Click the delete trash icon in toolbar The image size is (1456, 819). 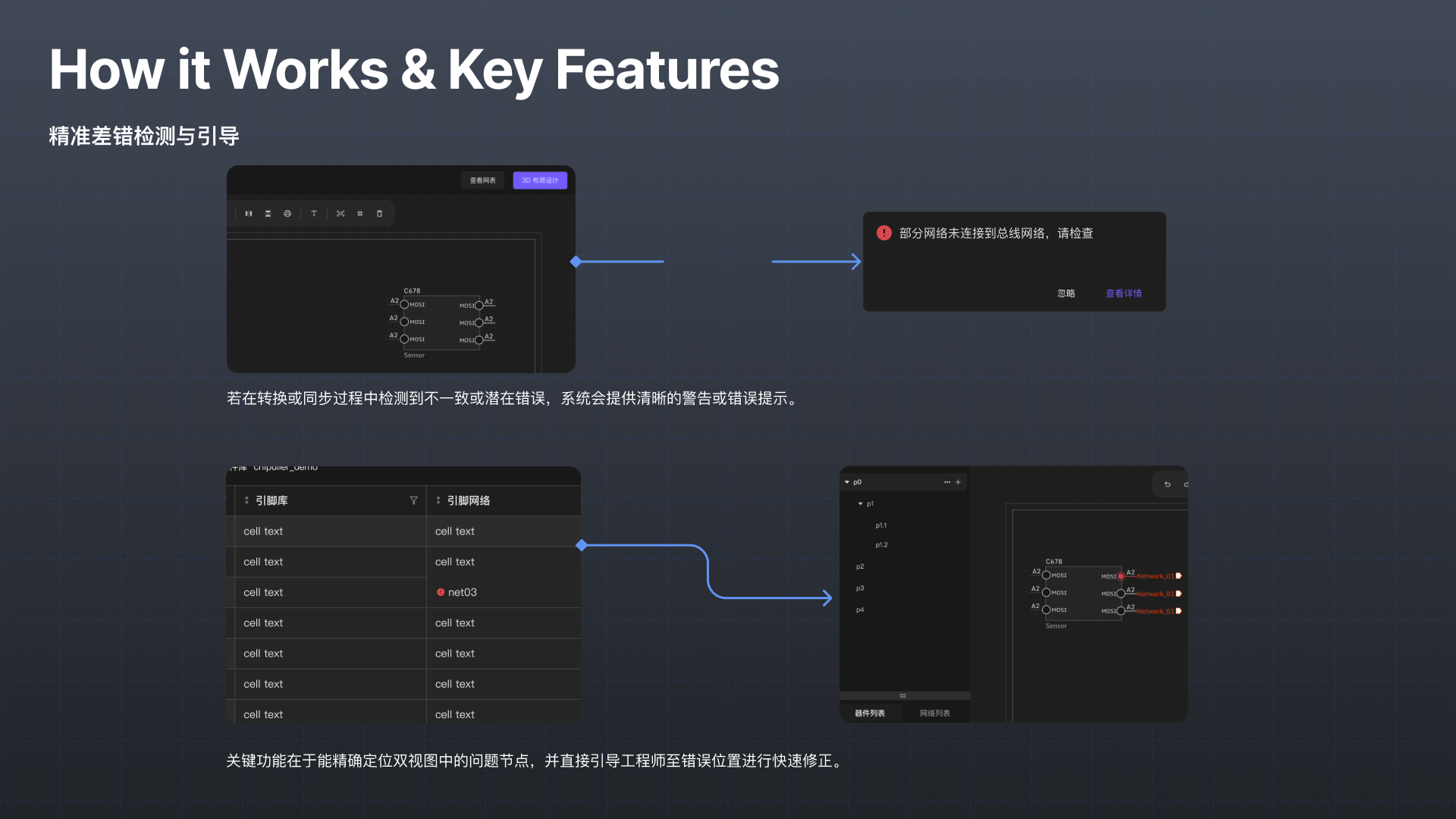(x=379, y=214)
